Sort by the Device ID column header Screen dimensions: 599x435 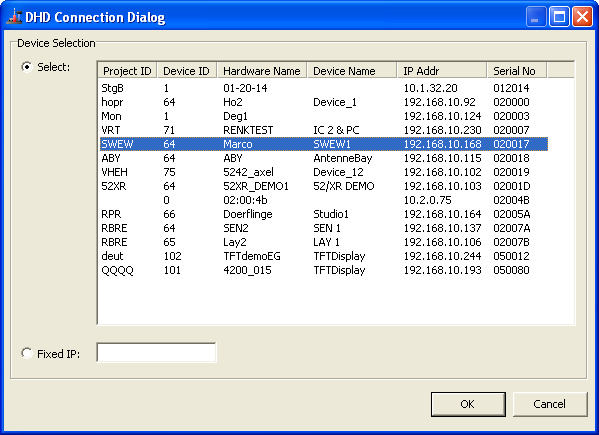click(x=187, y=71)
